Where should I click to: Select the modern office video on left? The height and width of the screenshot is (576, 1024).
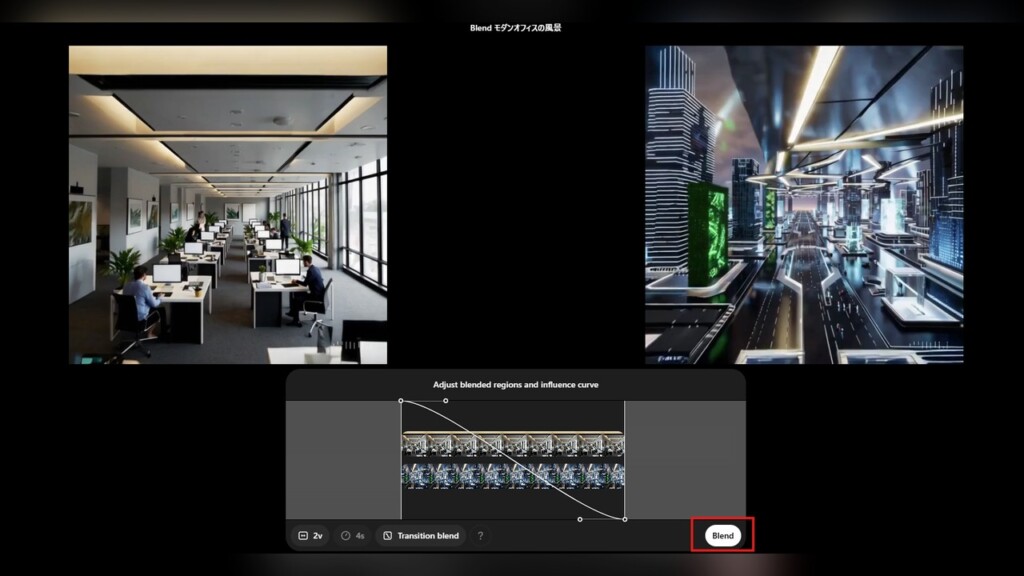click(228, 204)
